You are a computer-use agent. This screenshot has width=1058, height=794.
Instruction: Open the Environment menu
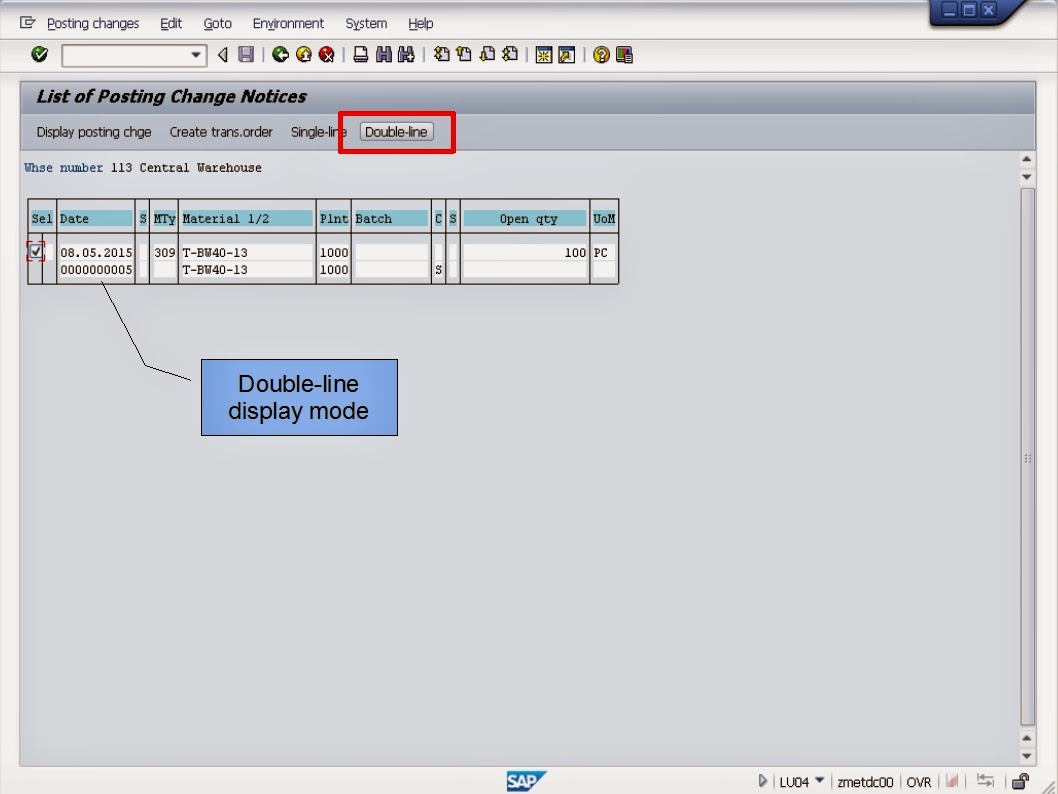(x=288, y=23)
